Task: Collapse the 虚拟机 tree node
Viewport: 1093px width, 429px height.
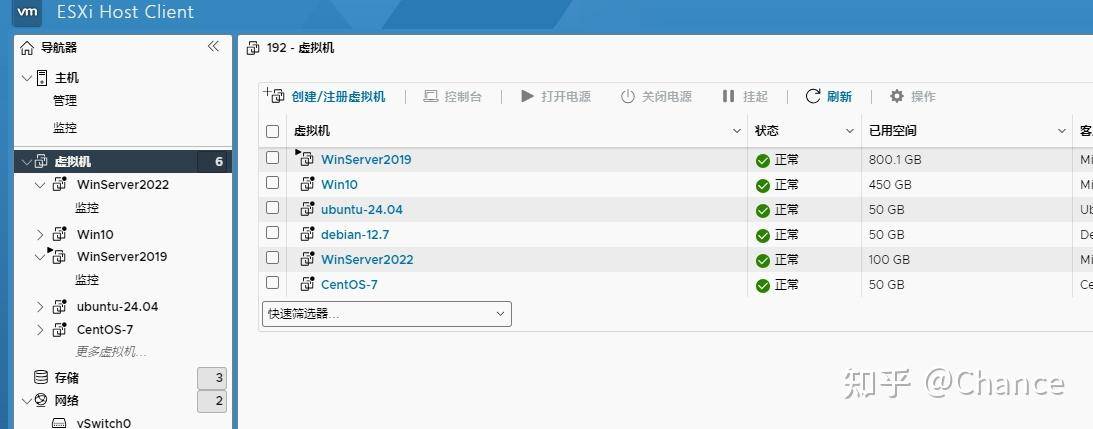Action: (x=26, y=163)
